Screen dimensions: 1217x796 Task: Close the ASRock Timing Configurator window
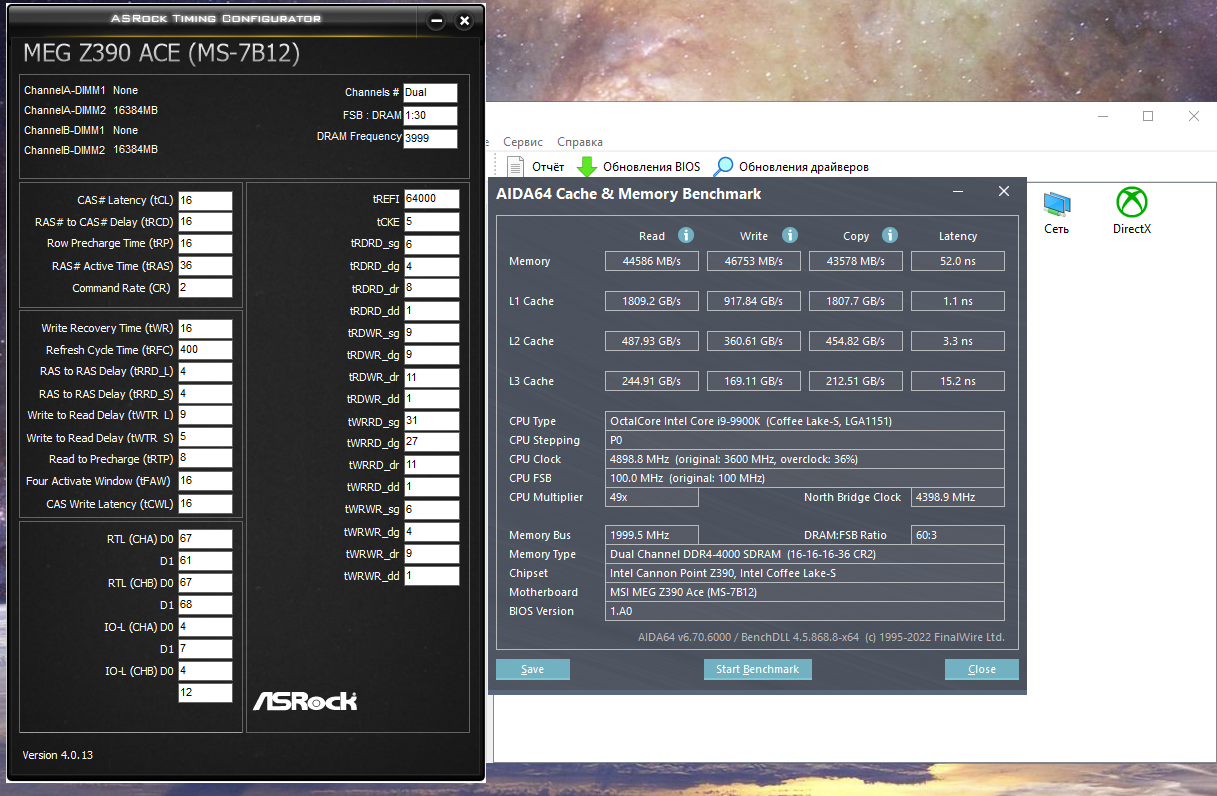click(464, 21)
